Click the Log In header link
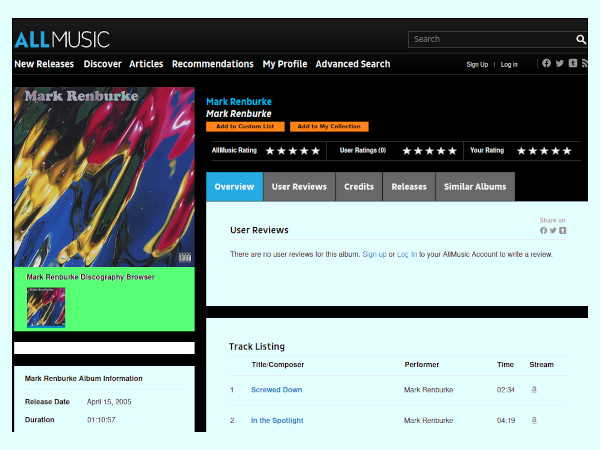Viewport: 600px width, 450px height. point(509,65)
